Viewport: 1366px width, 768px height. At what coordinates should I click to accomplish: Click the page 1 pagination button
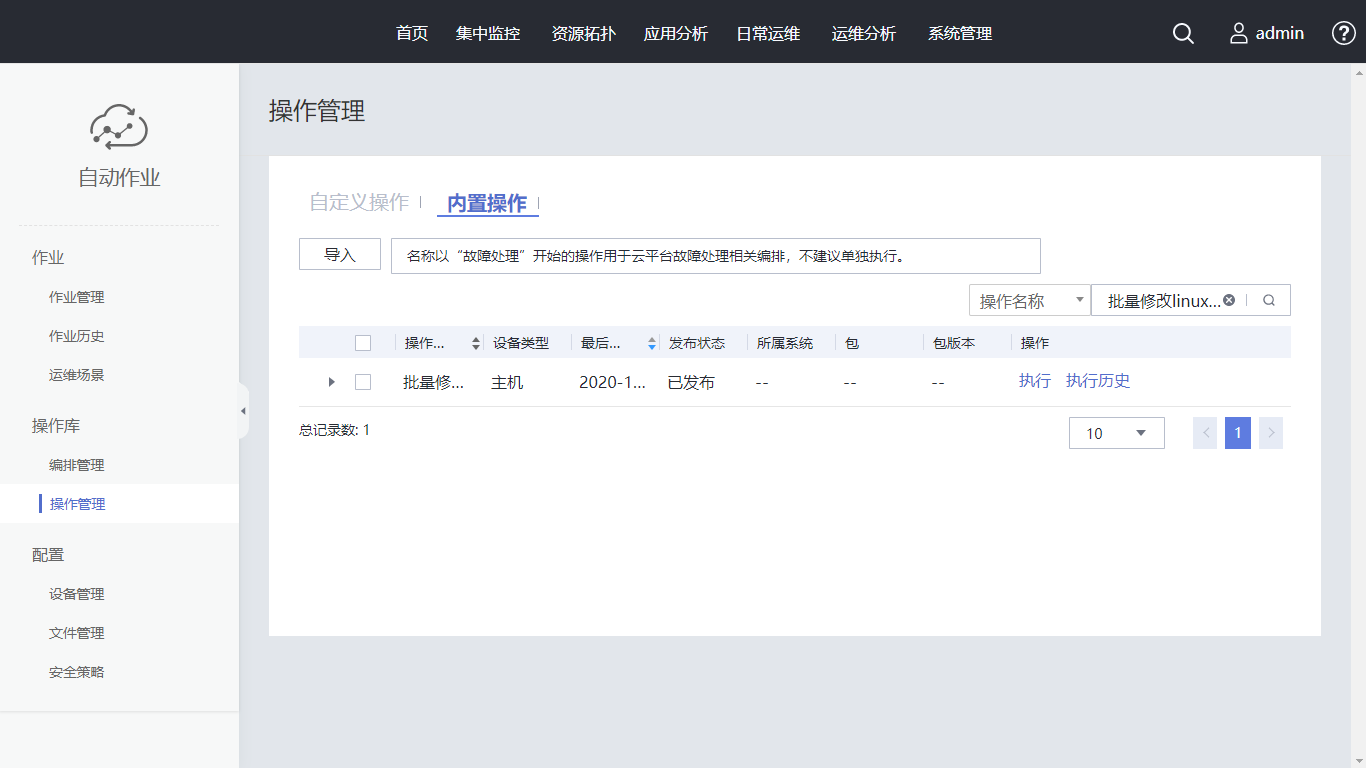click(1237, 433)
